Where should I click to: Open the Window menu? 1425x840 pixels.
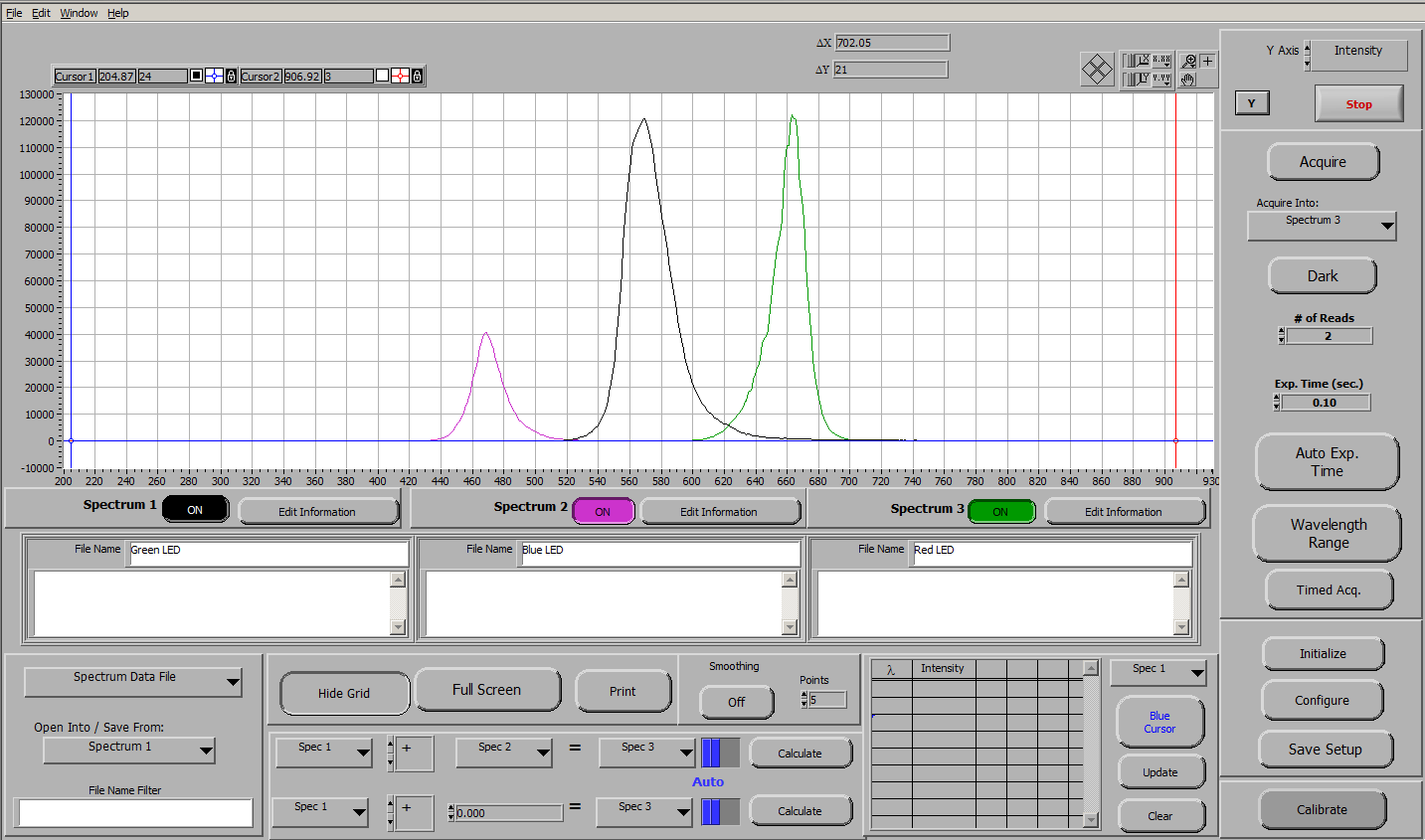point(79,13)
